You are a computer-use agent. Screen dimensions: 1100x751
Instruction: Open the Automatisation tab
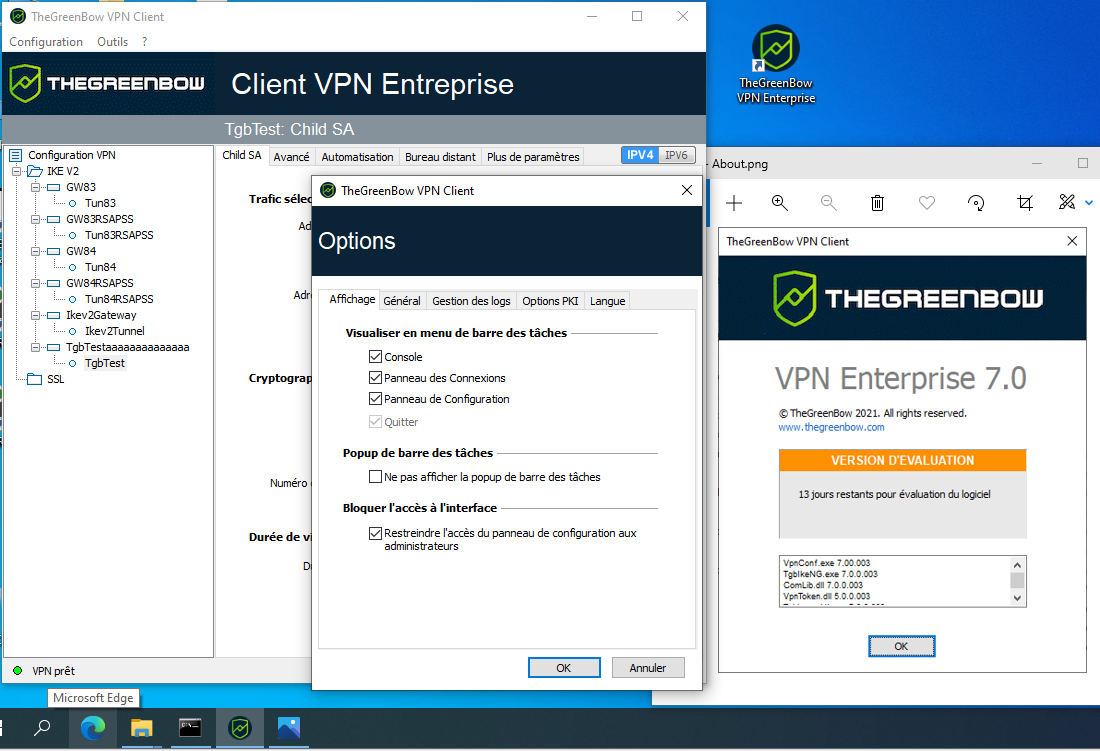(x=357, y=157)
